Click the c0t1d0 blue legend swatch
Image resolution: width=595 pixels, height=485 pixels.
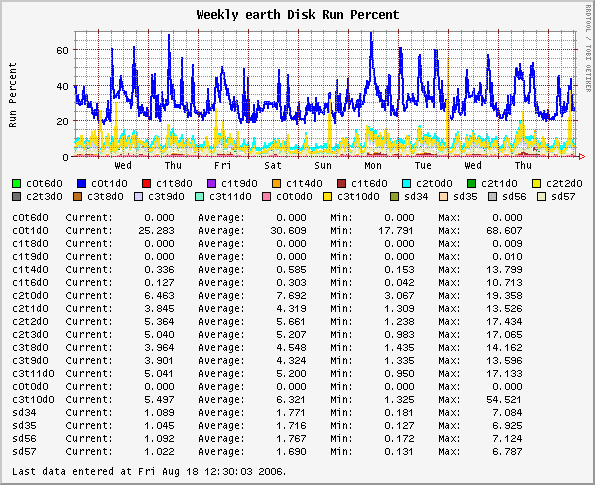(82, 184)
